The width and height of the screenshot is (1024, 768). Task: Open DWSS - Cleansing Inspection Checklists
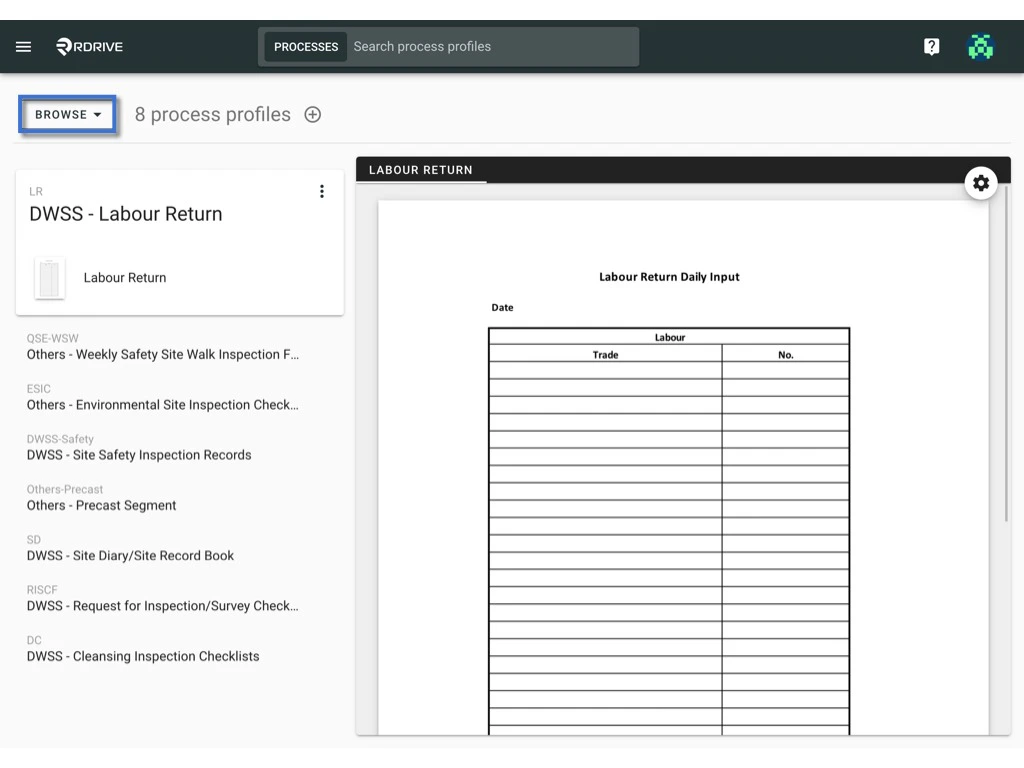pyautogui.click(x=141, y=655)
